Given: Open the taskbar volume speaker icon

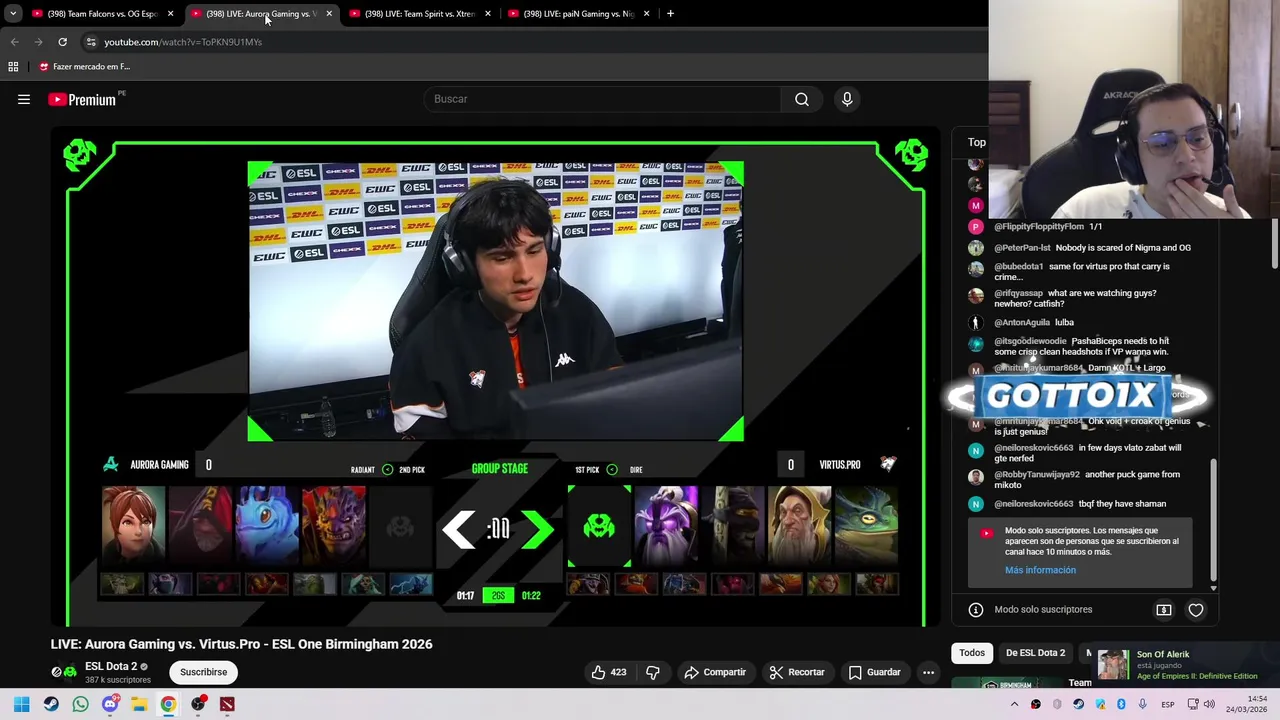Looking at the screenshot, I should point(1209,705).
